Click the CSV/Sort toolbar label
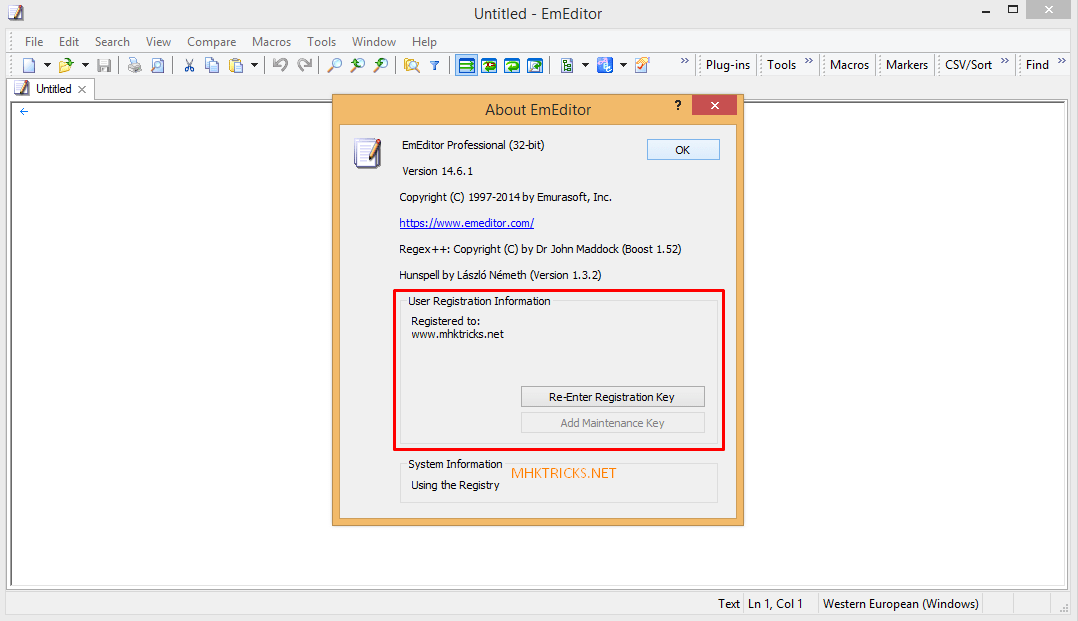The height and width of the screenshot is (621, 1078). (969, 65)
